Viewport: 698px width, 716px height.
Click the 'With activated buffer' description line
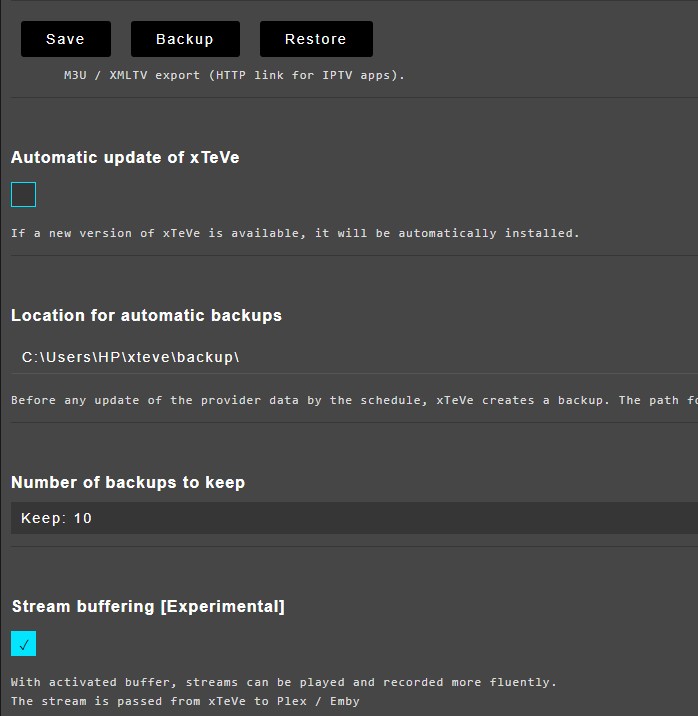283,682
